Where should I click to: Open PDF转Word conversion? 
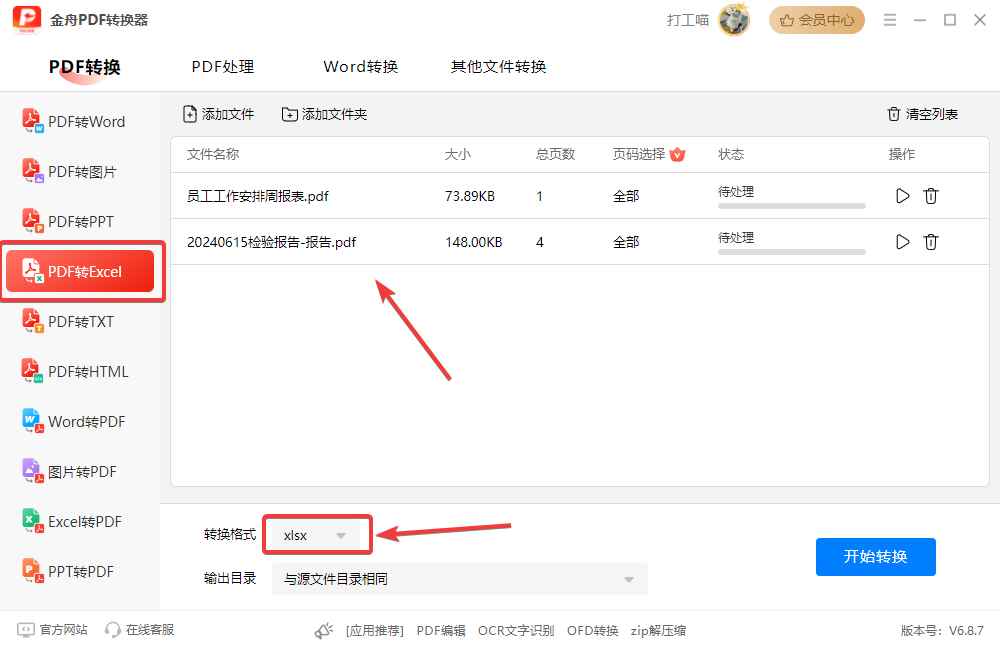(74, 121)
